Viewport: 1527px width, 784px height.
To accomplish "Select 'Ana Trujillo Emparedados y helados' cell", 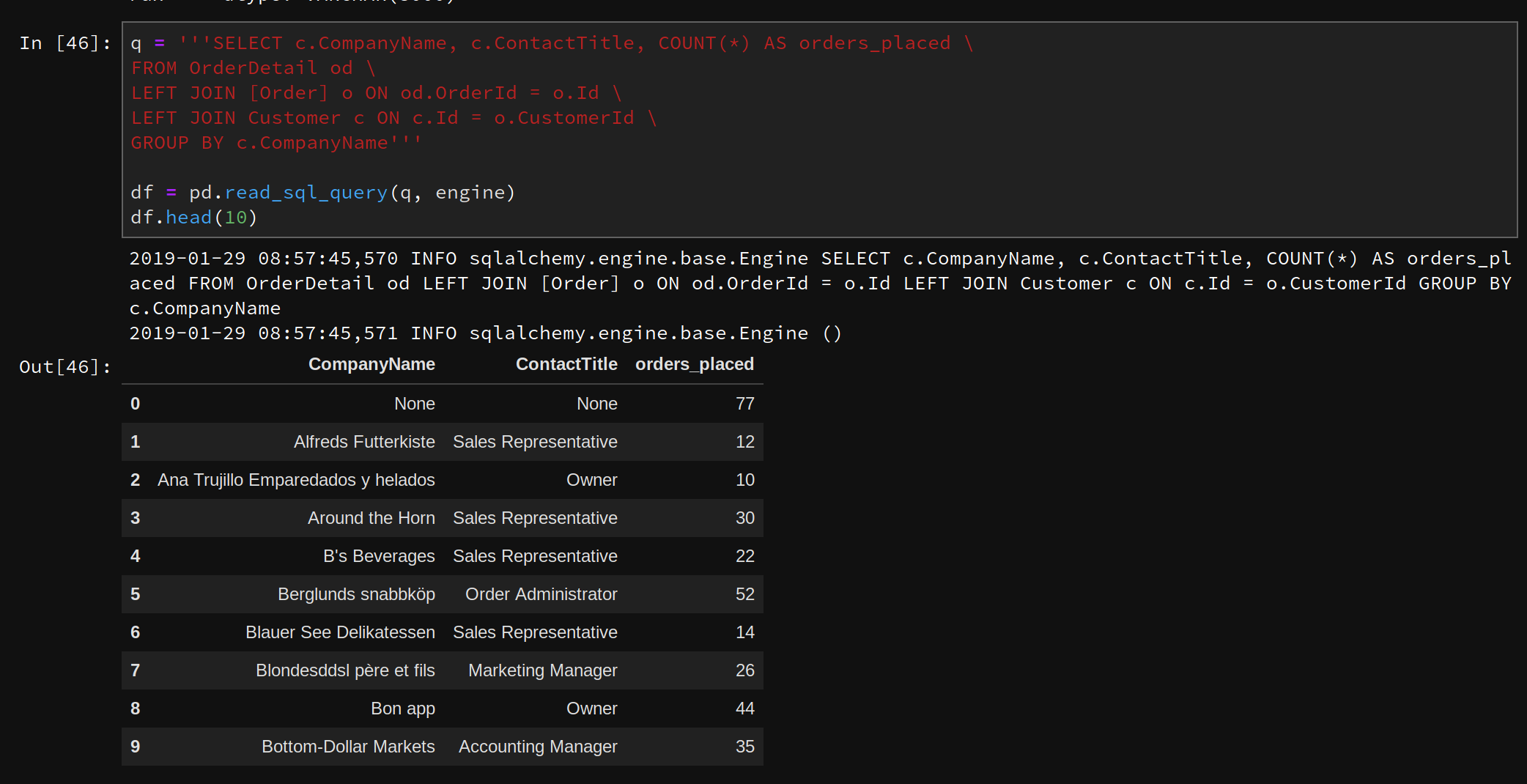I will coord(296,480).
